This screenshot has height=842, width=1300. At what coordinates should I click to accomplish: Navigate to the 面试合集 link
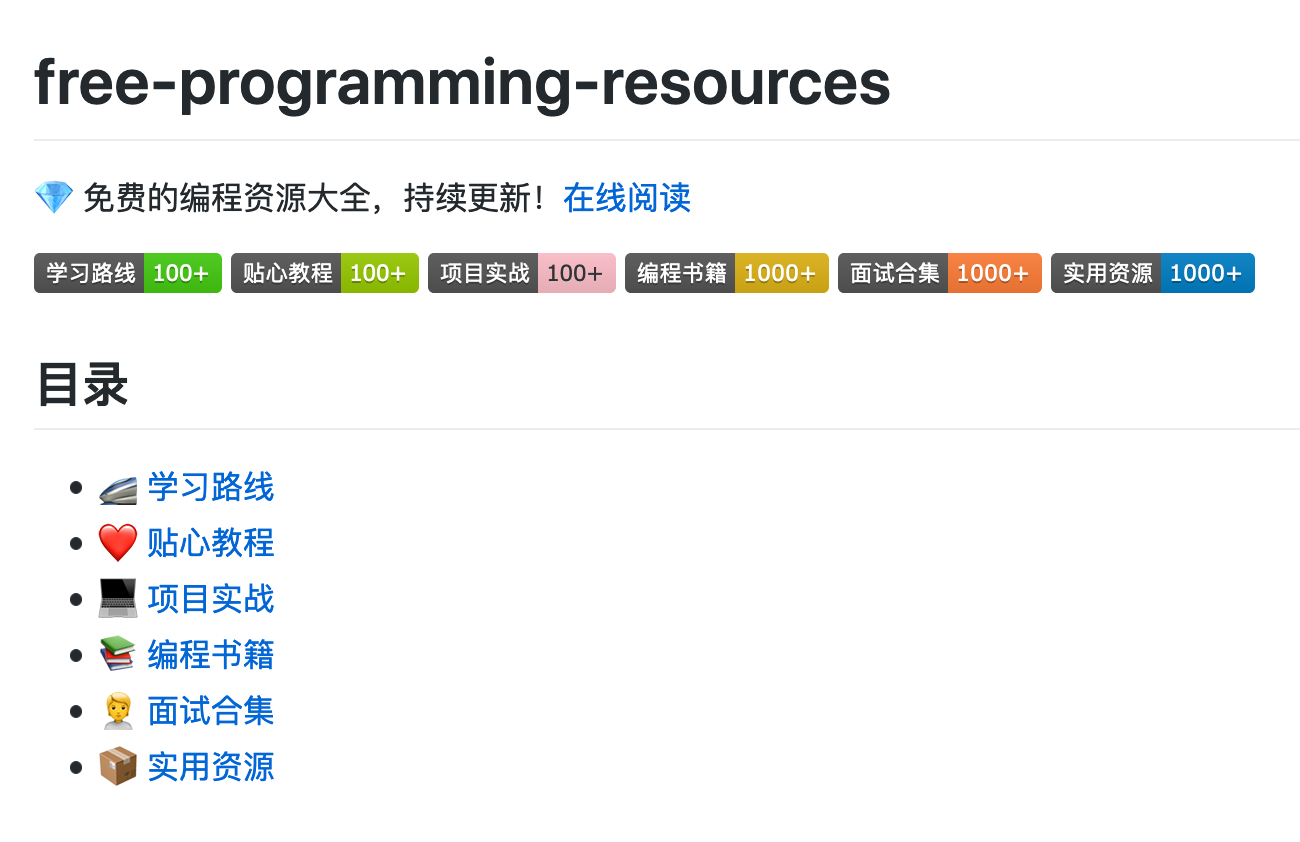tap(211, 711)
